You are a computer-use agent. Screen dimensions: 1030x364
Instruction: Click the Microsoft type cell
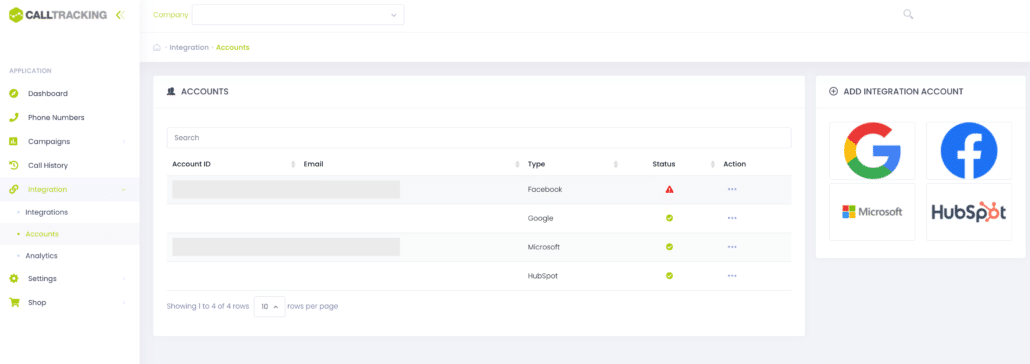543,247
